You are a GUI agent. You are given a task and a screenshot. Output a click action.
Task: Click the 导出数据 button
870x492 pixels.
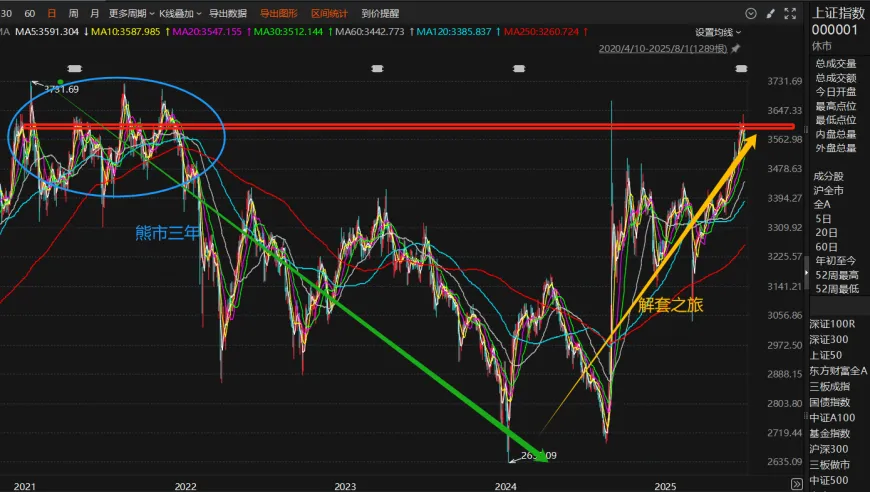(x=228, y=14)
